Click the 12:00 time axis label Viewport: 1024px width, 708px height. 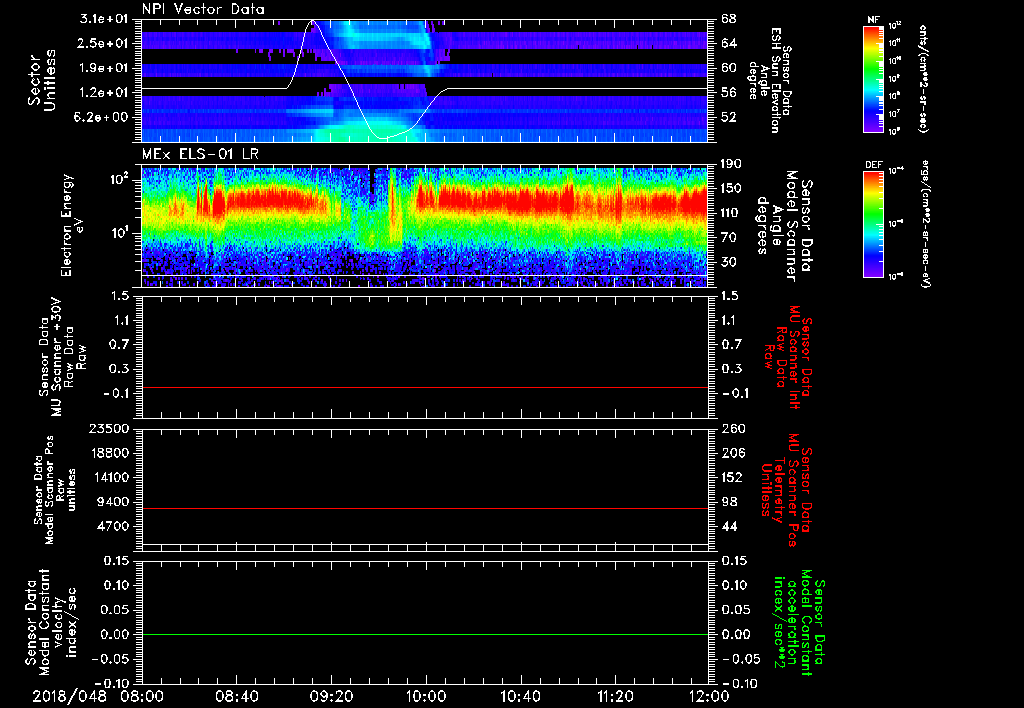pos(708,695)
